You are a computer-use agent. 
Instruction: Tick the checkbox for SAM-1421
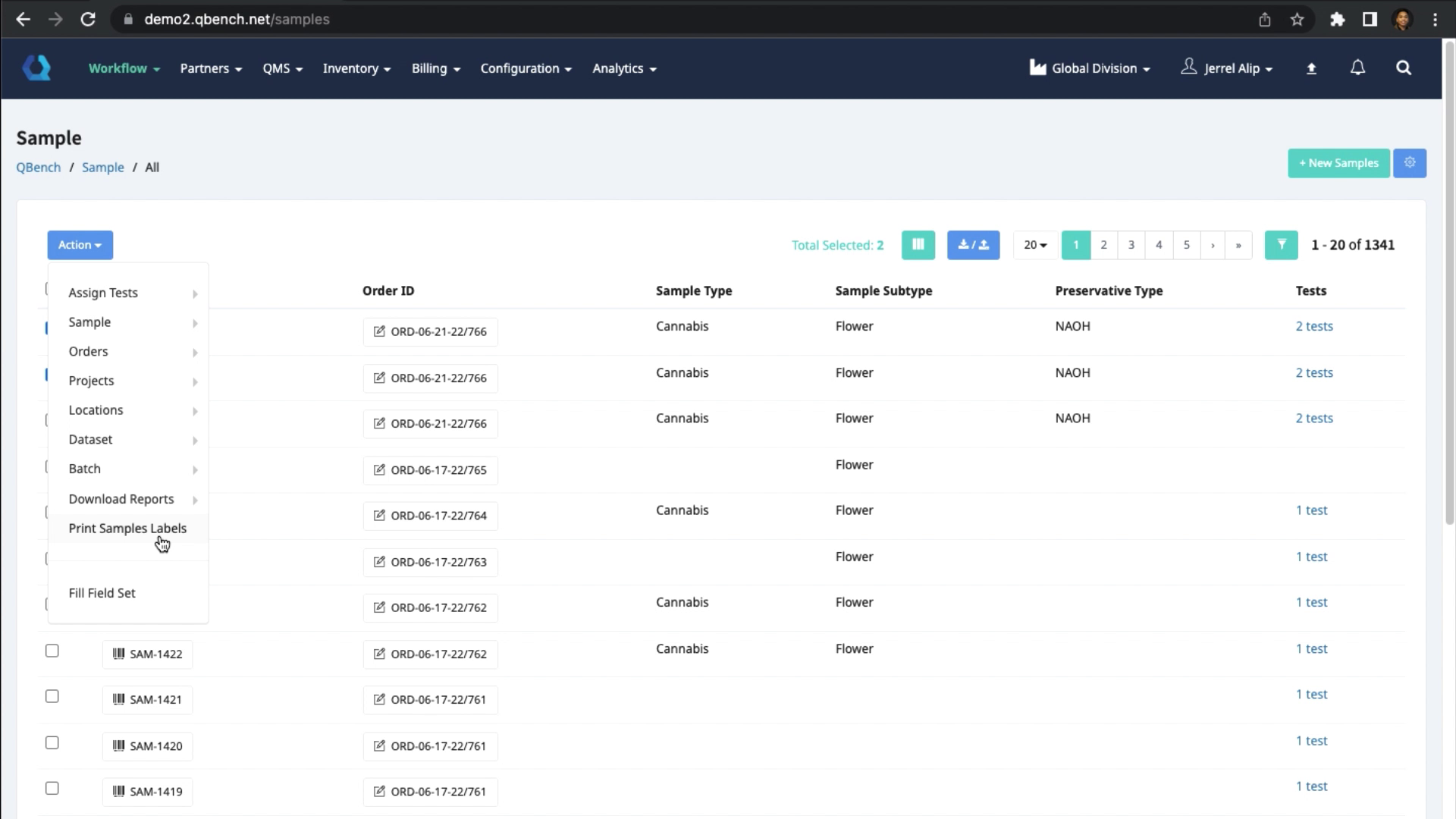click(x=52, y=696)
